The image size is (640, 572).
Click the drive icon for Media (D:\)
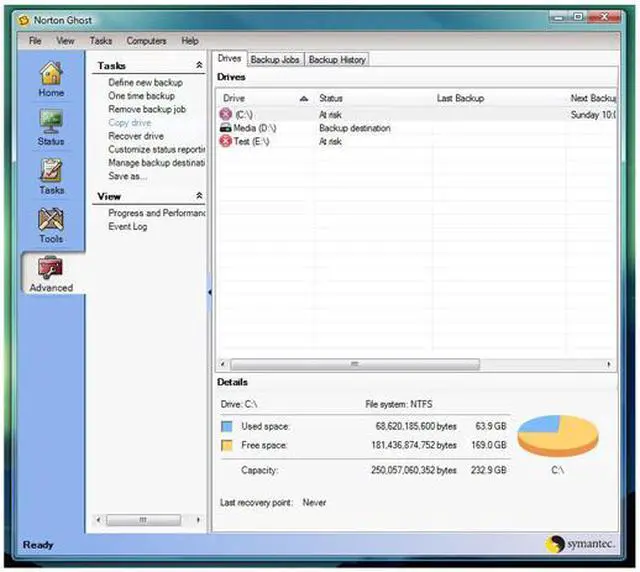coord(226,128)
